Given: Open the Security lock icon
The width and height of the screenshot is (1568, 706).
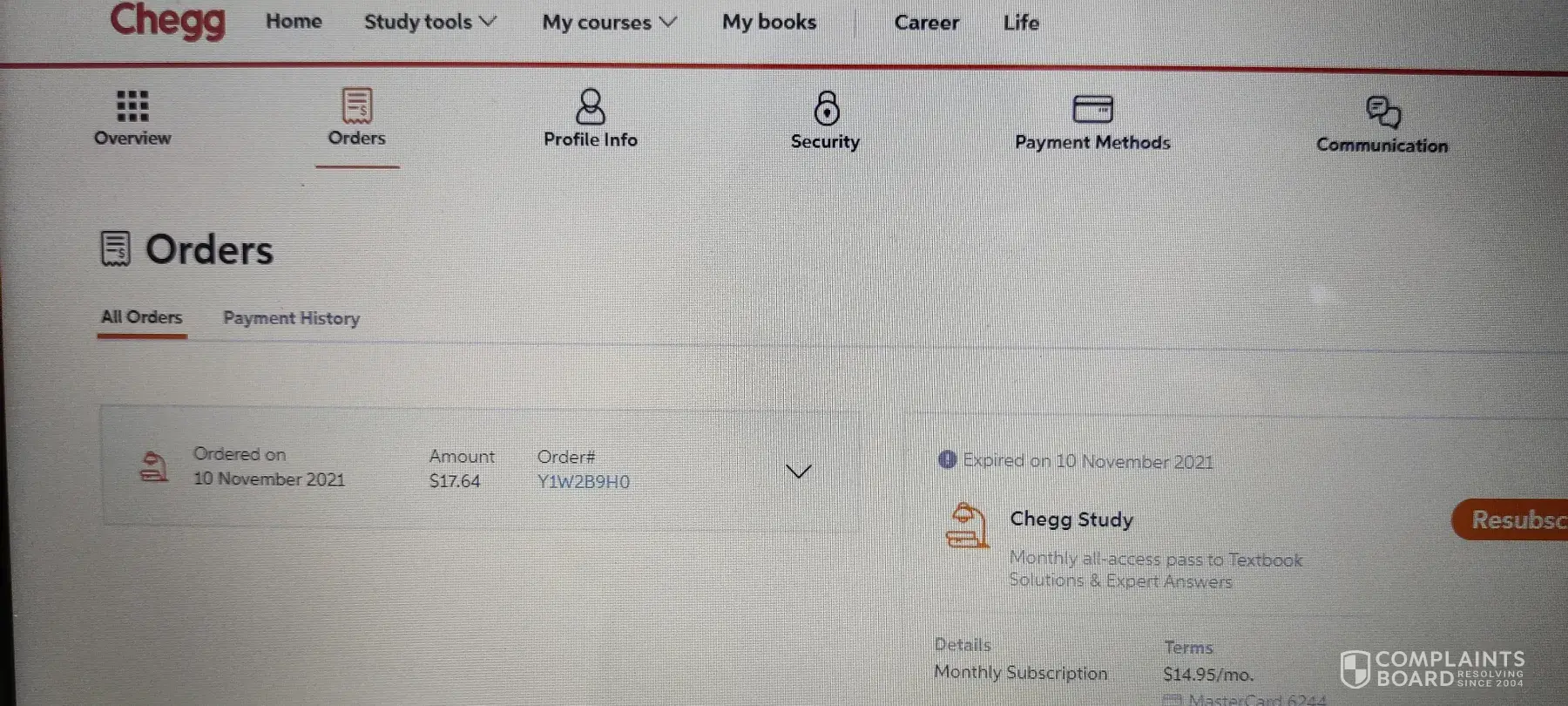Looking at the screenshot, I should [826, 108].
